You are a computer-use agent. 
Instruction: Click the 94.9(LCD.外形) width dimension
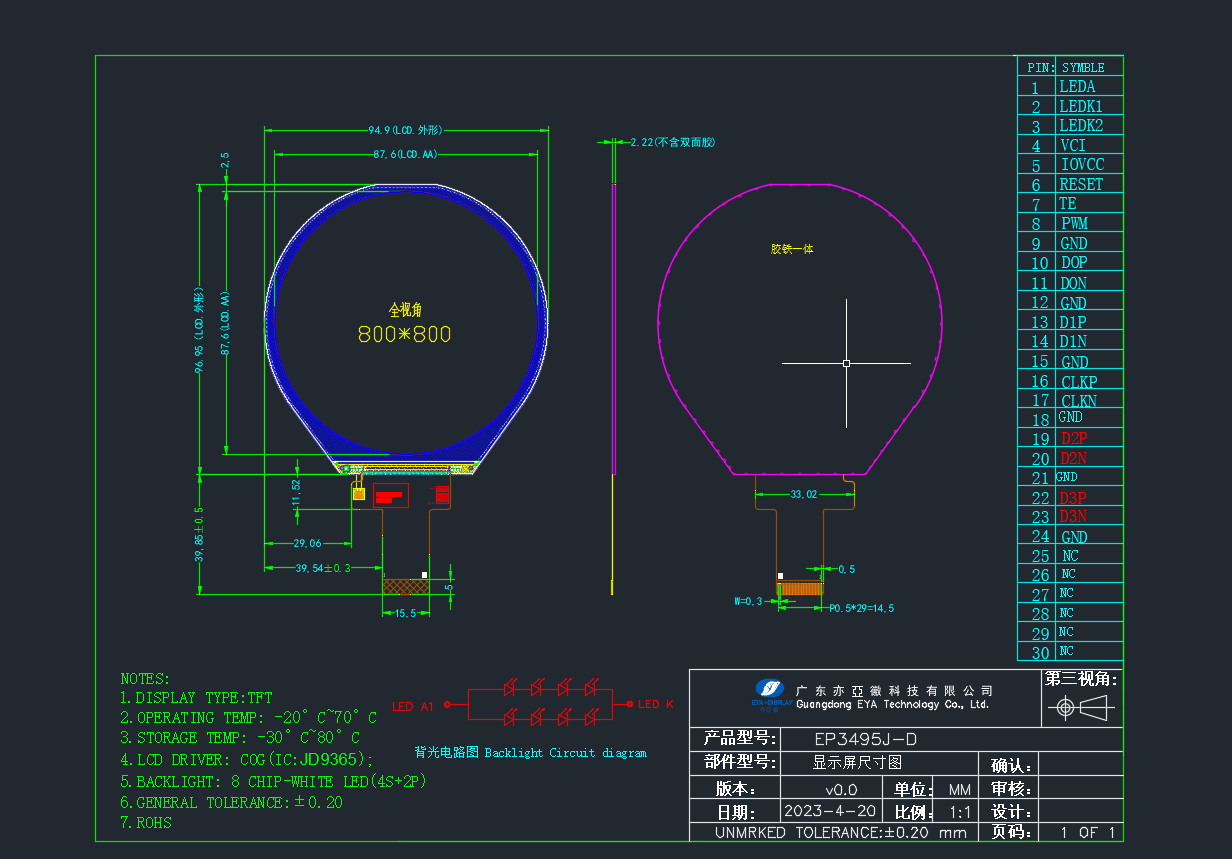pyautogui.click(x=405, y=130)
